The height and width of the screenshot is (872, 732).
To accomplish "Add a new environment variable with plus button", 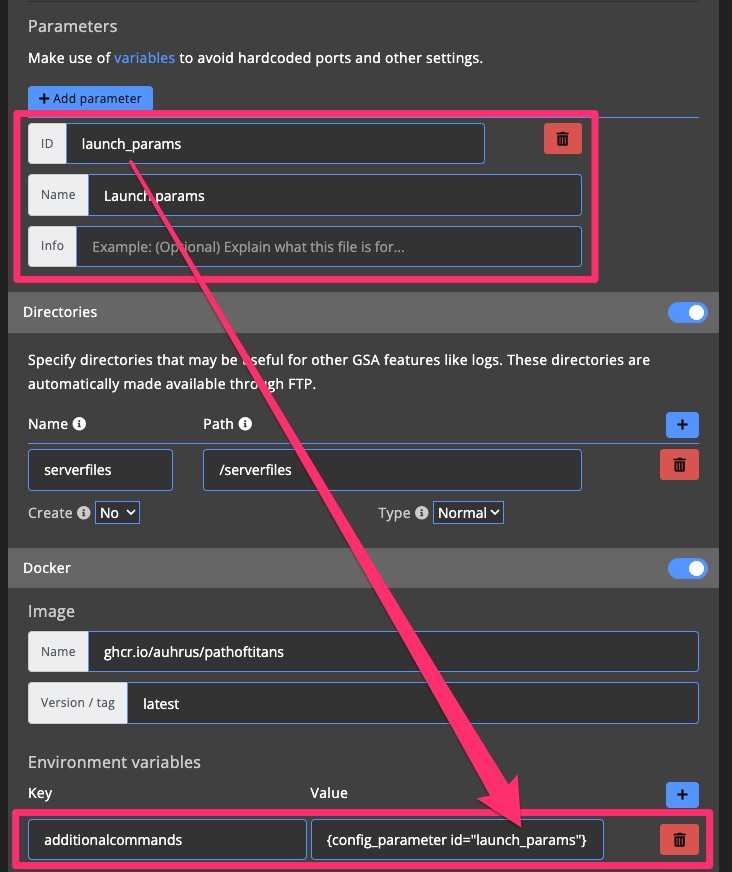I will (682, 795).
